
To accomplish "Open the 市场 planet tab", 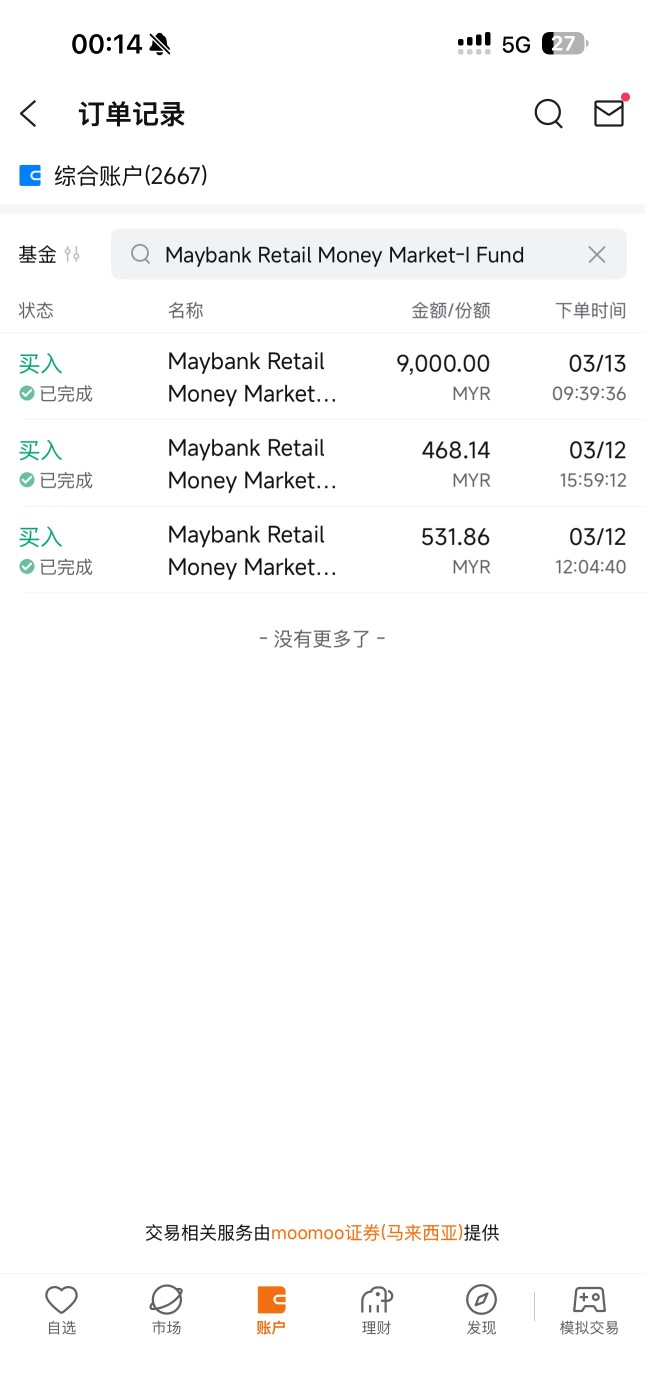I will coord(166,1311).
